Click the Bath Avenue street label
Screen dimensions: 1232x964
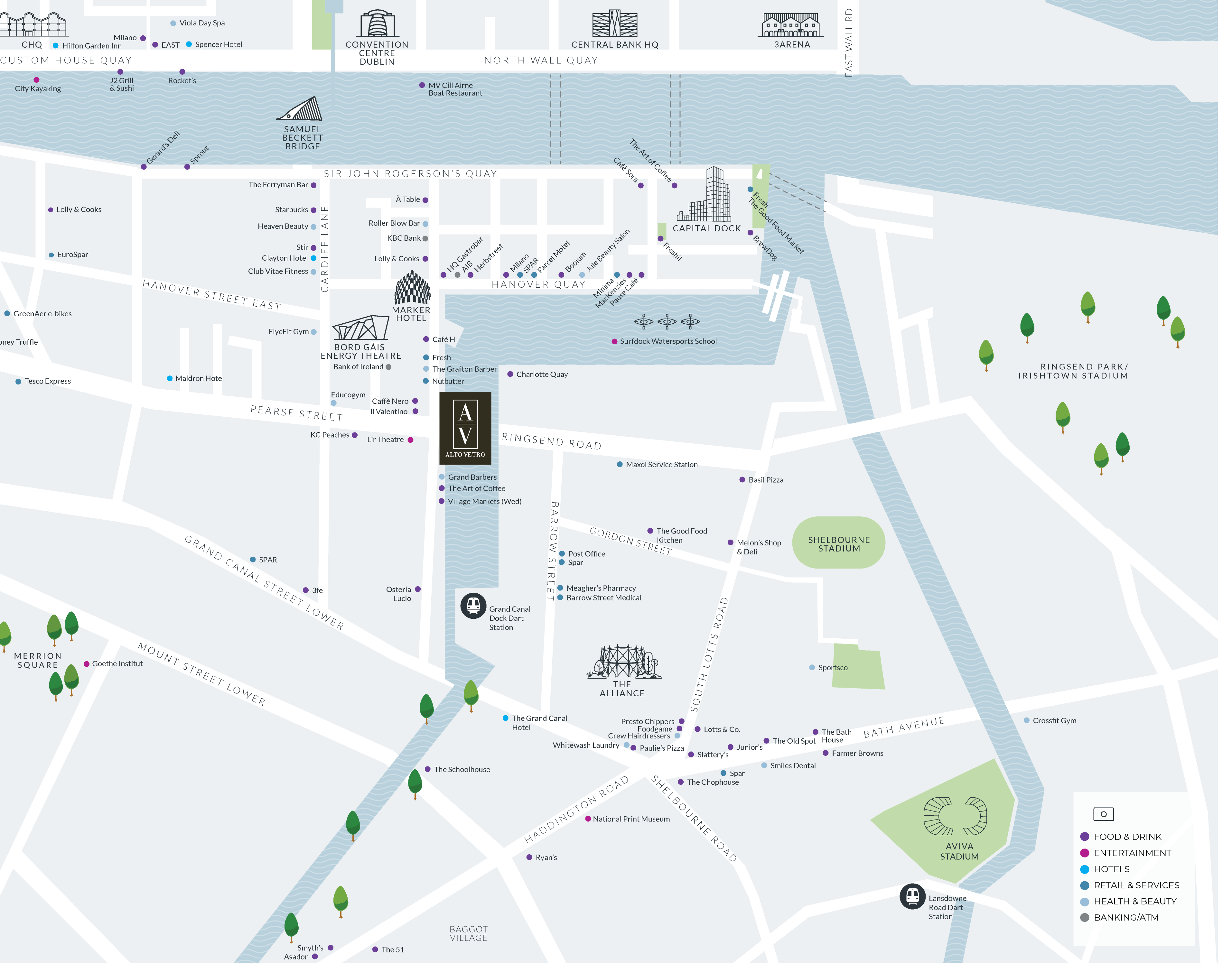tap(914, 736)
